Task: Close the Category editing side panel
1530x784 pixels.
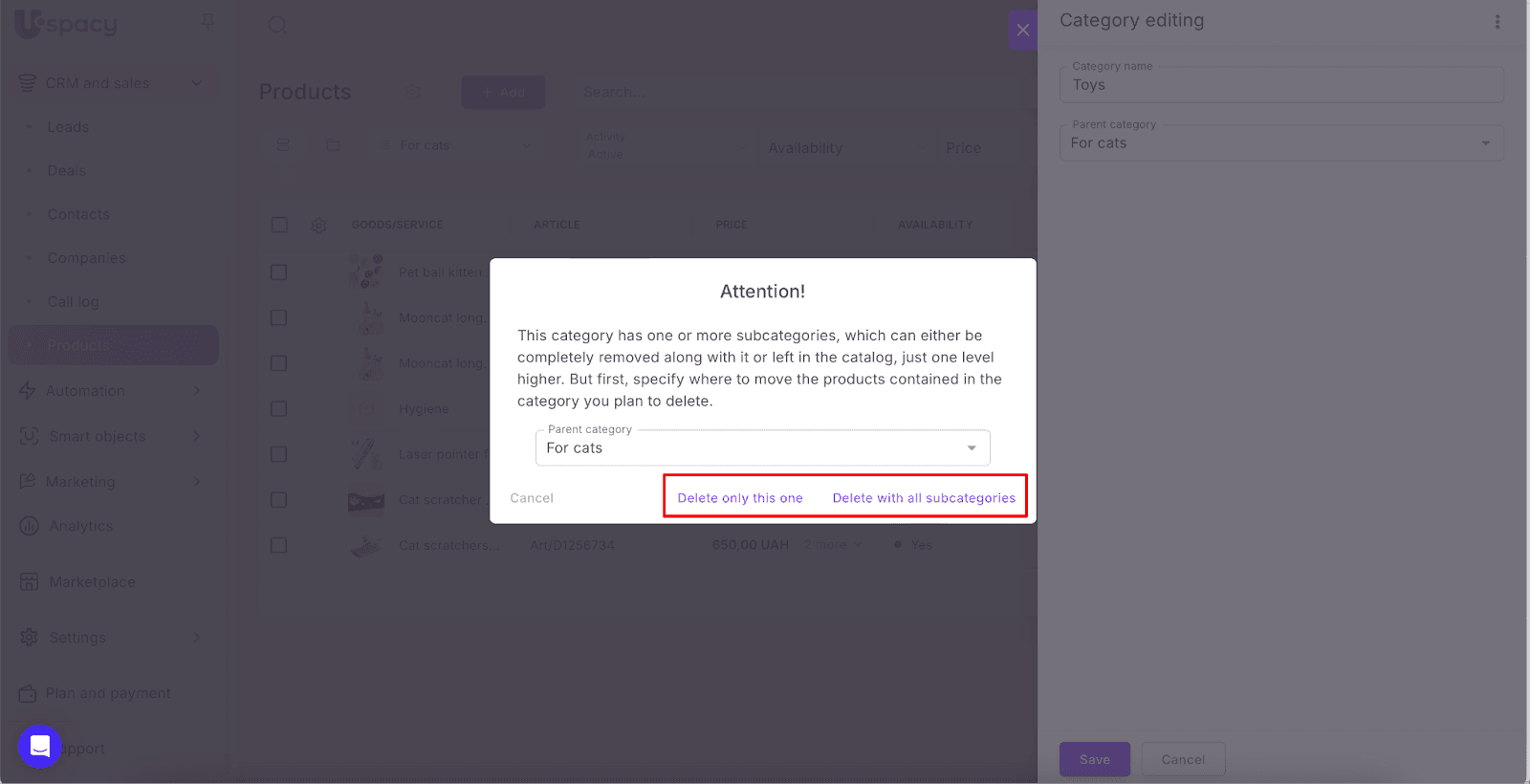Action: pos(1022,30)
